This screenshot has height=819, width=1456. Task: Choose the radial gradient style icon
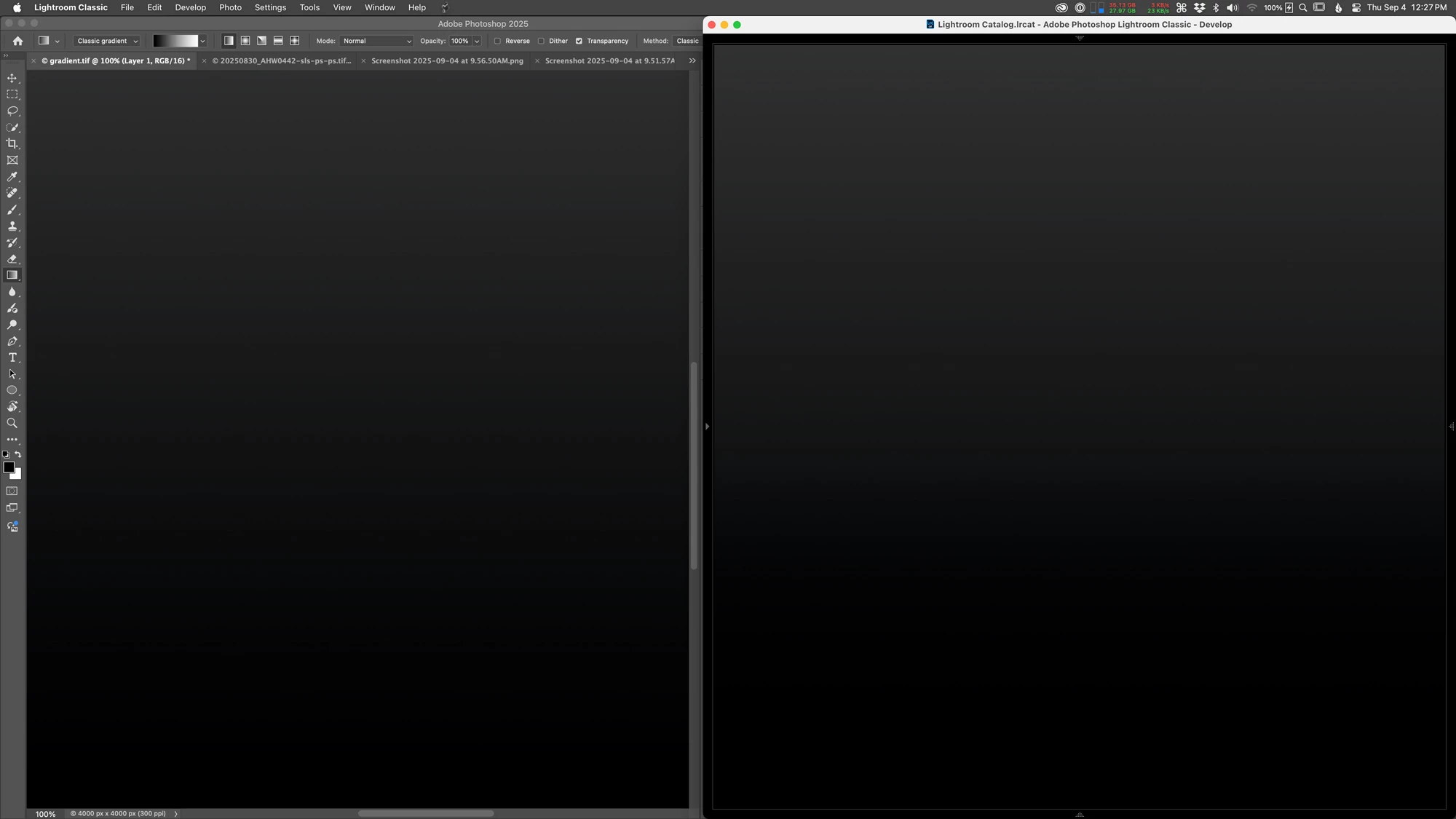pos(245,41)
